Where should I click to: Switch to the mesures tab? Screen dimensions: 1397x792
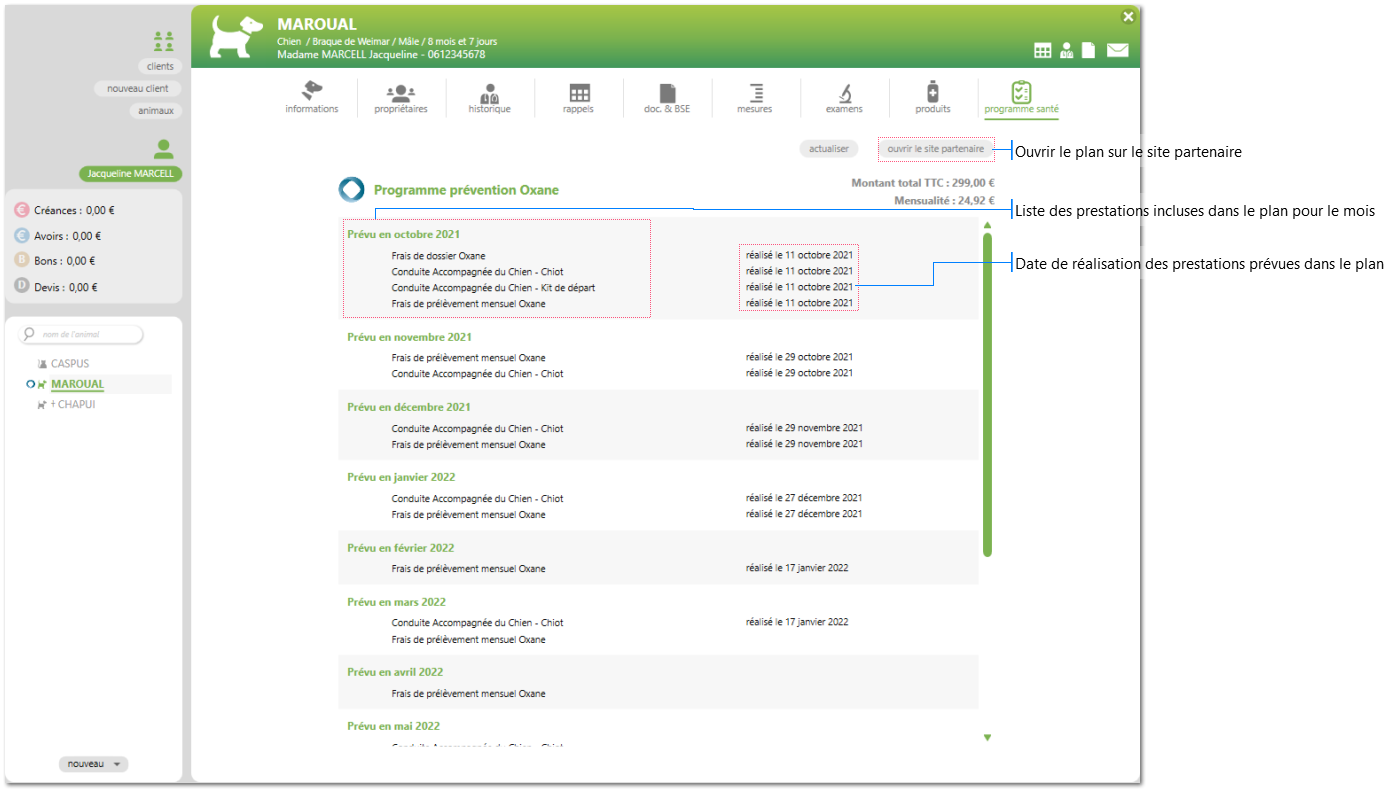(x=755, y=98)
